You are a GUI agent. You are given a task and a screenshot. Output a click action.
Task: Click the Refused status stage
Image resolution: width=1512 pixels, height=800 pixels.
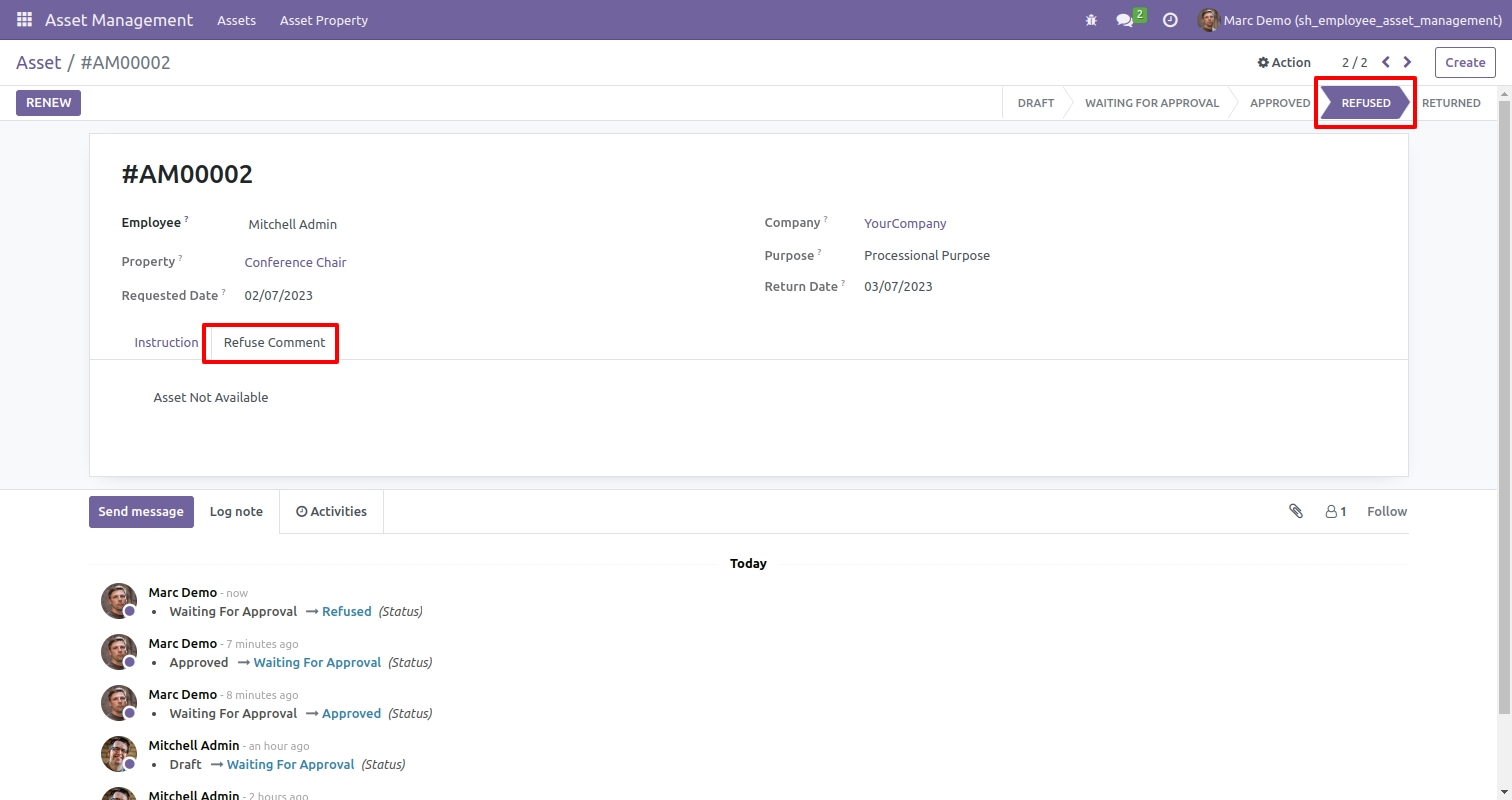[x=1366, y=103]
